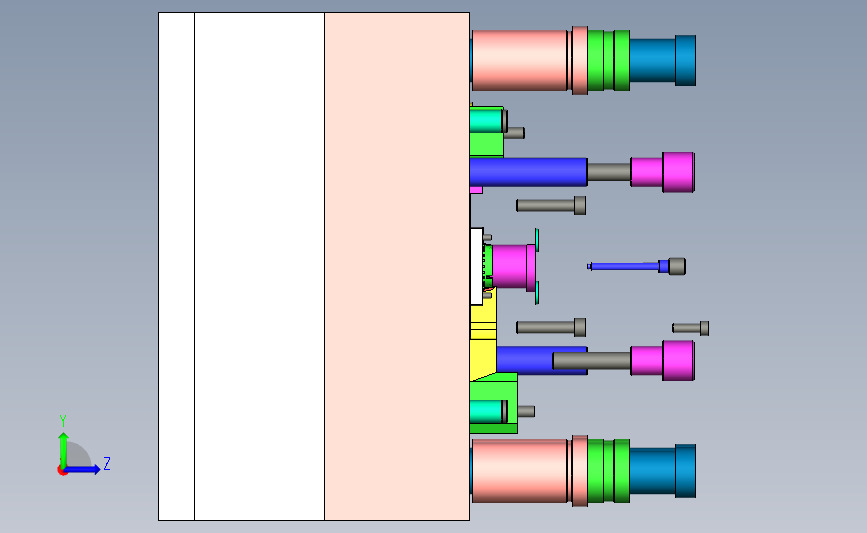
Task: Pick the gray head of the thin blue pin
Action: (x=677, y=266)
